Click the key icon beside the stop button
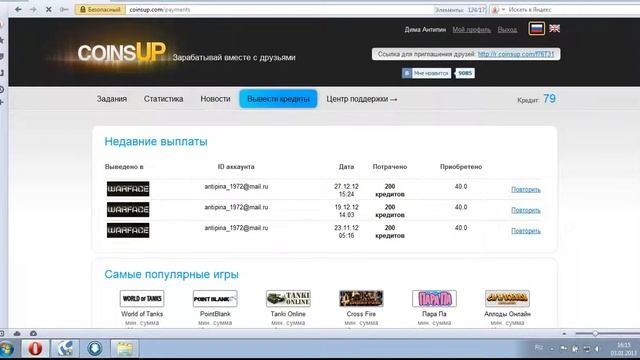 click(64, 9)
